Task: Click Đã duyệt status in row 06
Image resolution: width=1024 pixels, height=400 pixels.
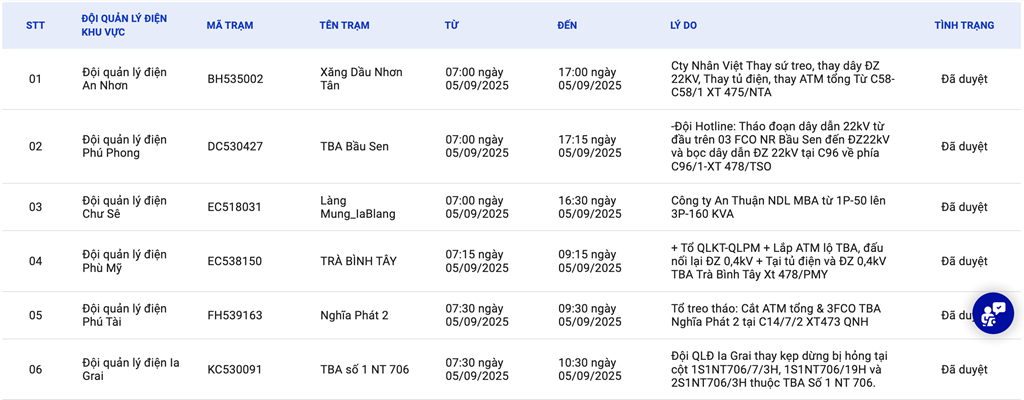Action: click(x=964, y=369)
